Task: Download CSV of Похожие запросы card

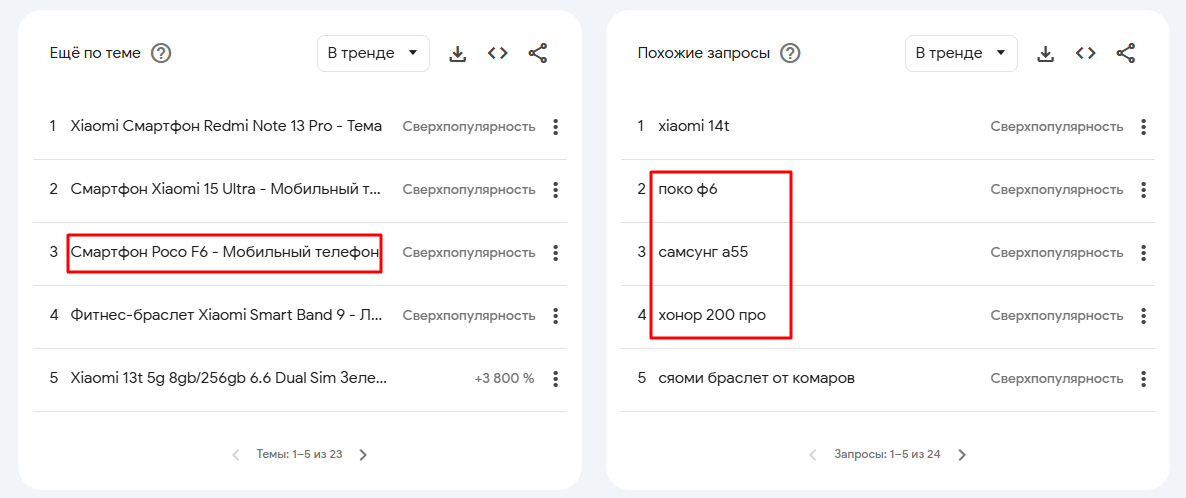Action: click(x=1046, y=54)
